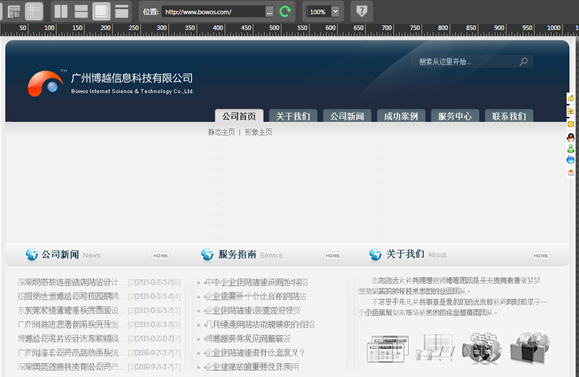This screenshot has width=579, height=377.
Task: Open the last service guide article link
Action: pos(252,367)
